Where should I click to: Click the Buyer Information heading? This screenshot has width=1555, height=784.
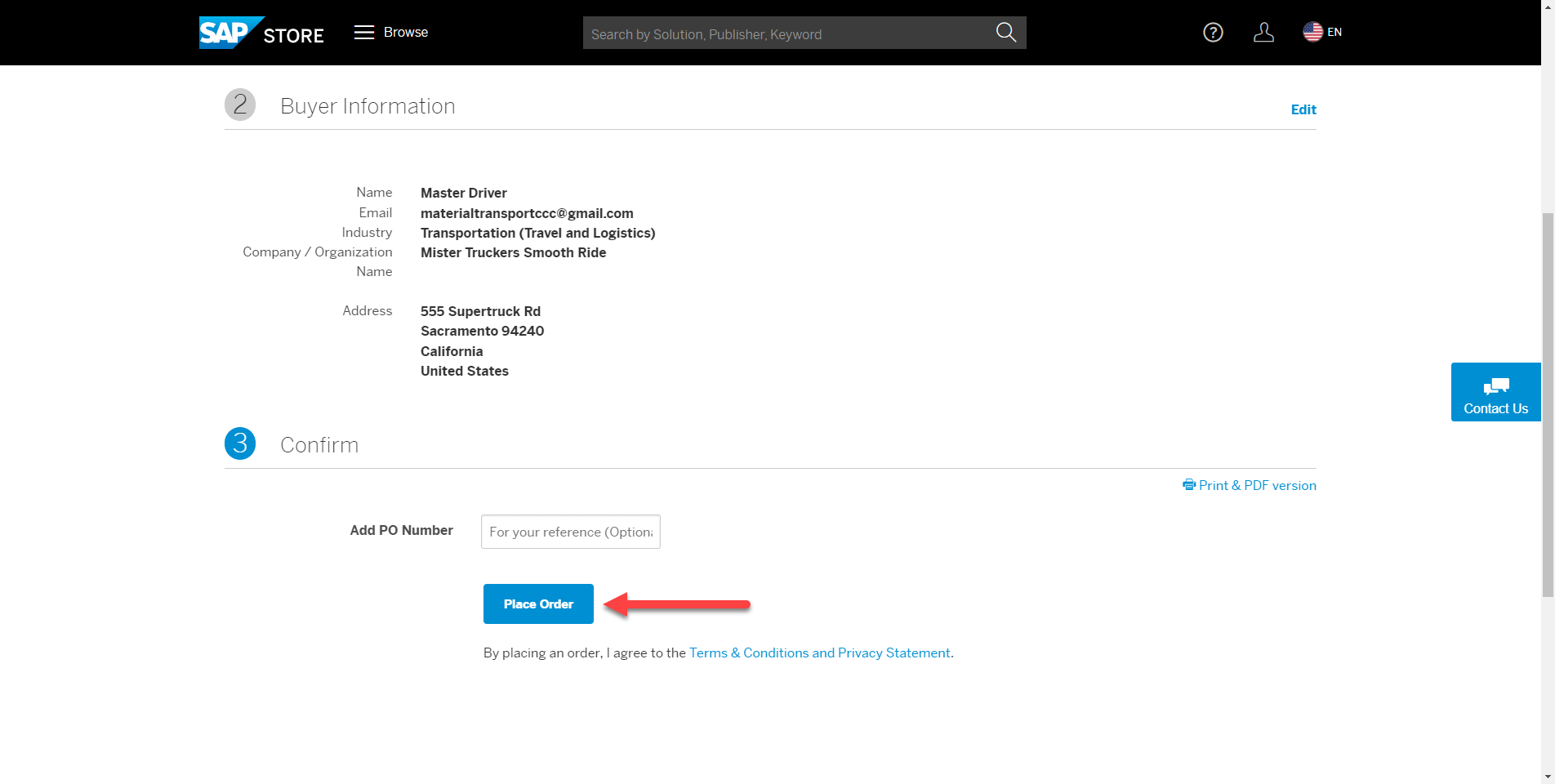(368, 106)
